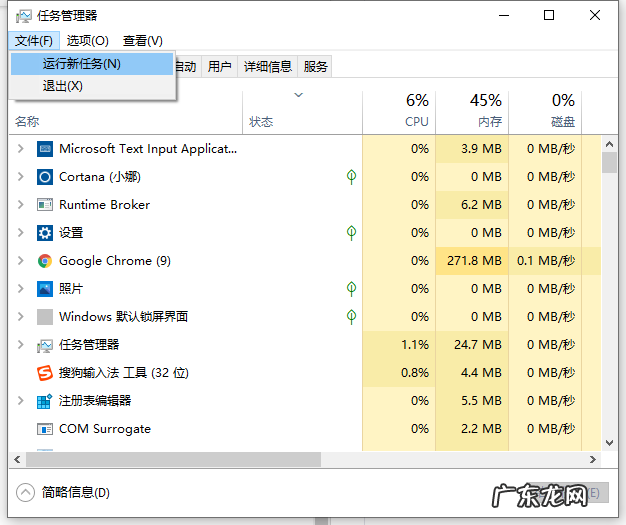Choose 运行新任务(N) from the menu

click(92, 64)
